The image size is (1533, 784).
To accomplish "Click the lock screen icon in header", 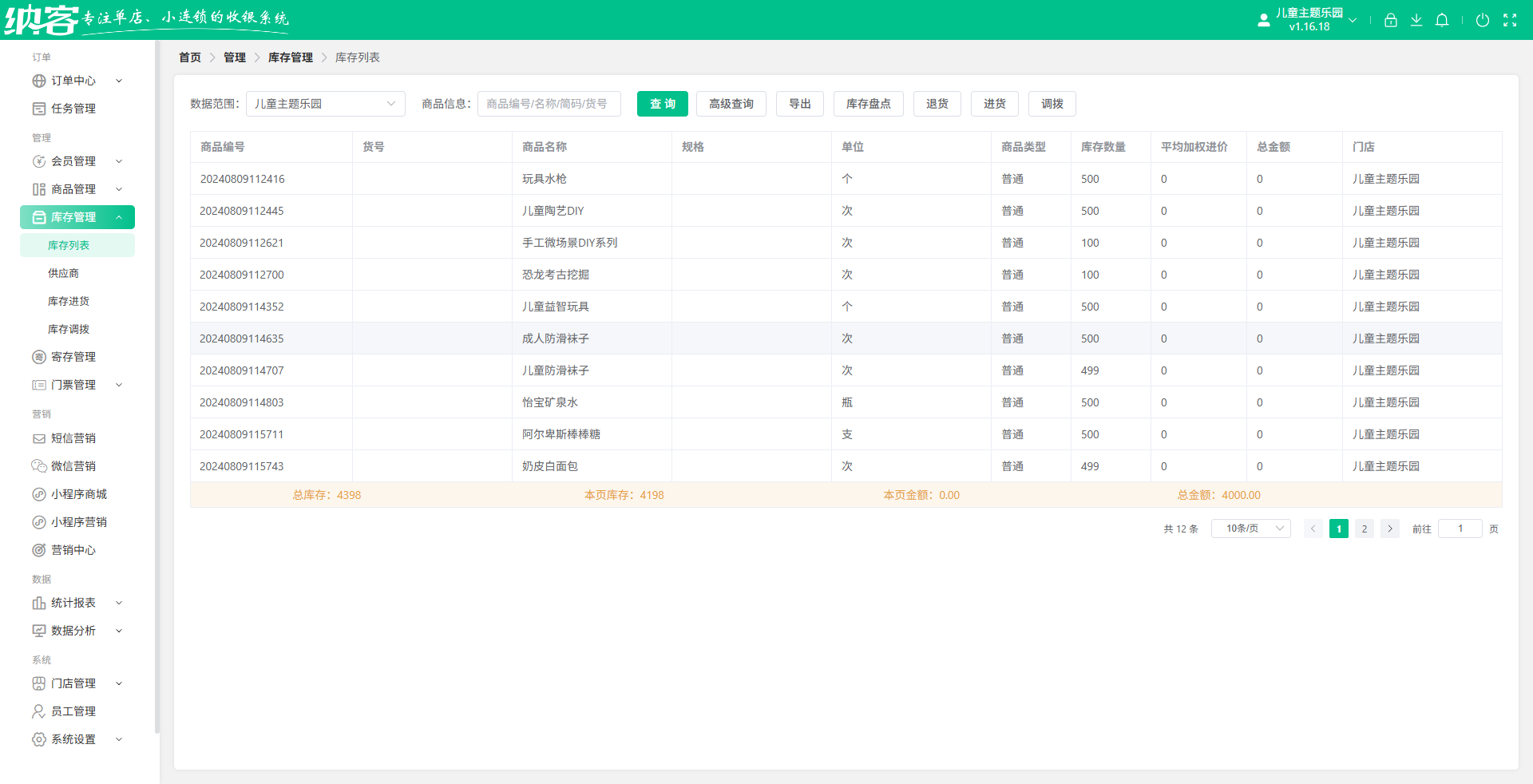I will point(1390,20).
